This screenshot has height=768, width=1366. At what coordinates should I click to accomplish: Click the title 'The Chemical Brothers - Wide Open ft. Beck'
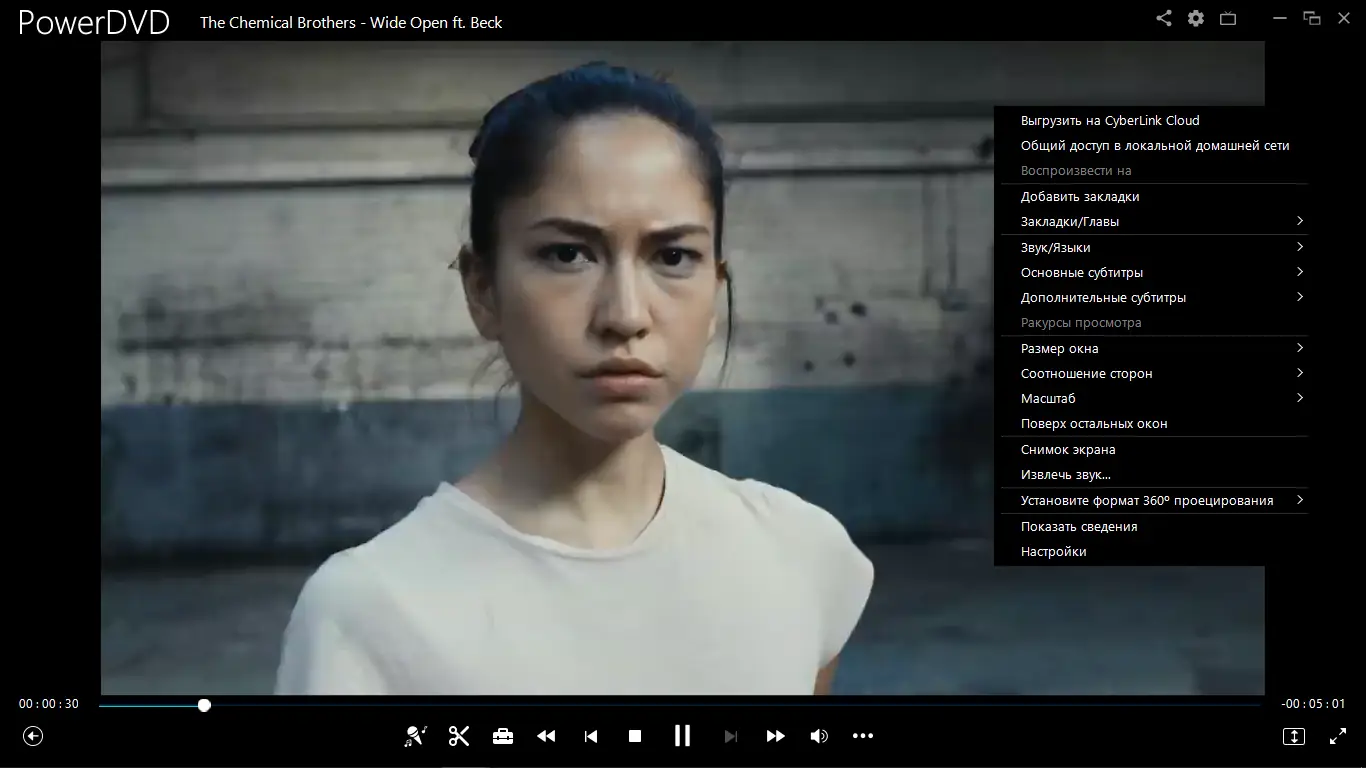(x=351, y=22)
